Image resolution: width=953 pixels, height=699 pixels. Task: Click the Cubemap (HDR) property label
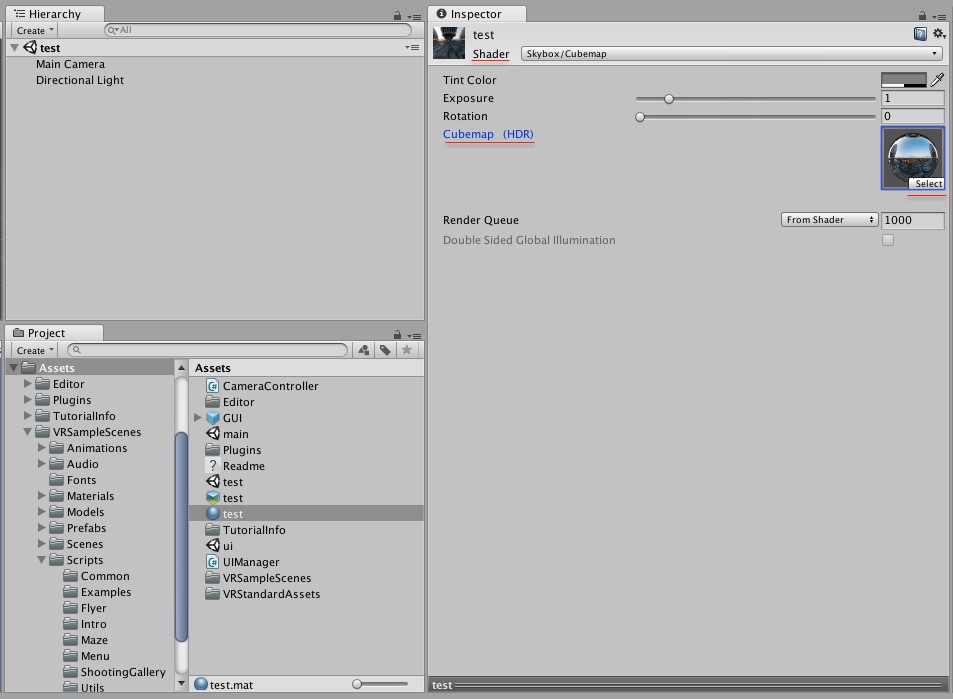click(488, 134)
